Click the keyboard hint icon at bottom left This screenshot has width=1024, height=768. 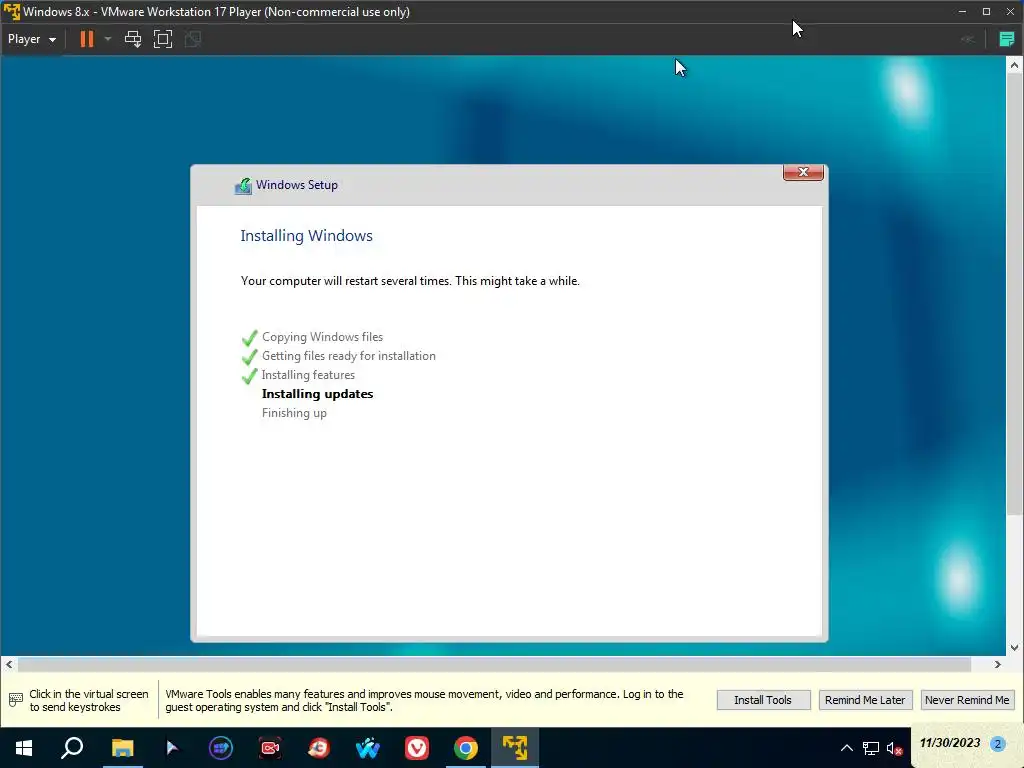pyautogui.click(x=16, y=700)
